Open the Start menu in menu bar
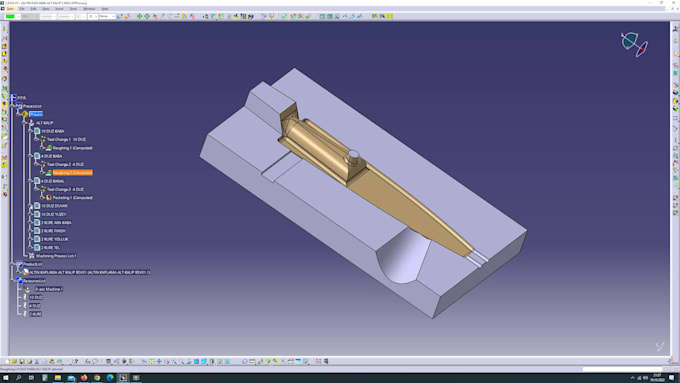The height and width of the screenshot is (383, 680). point(10,9)
